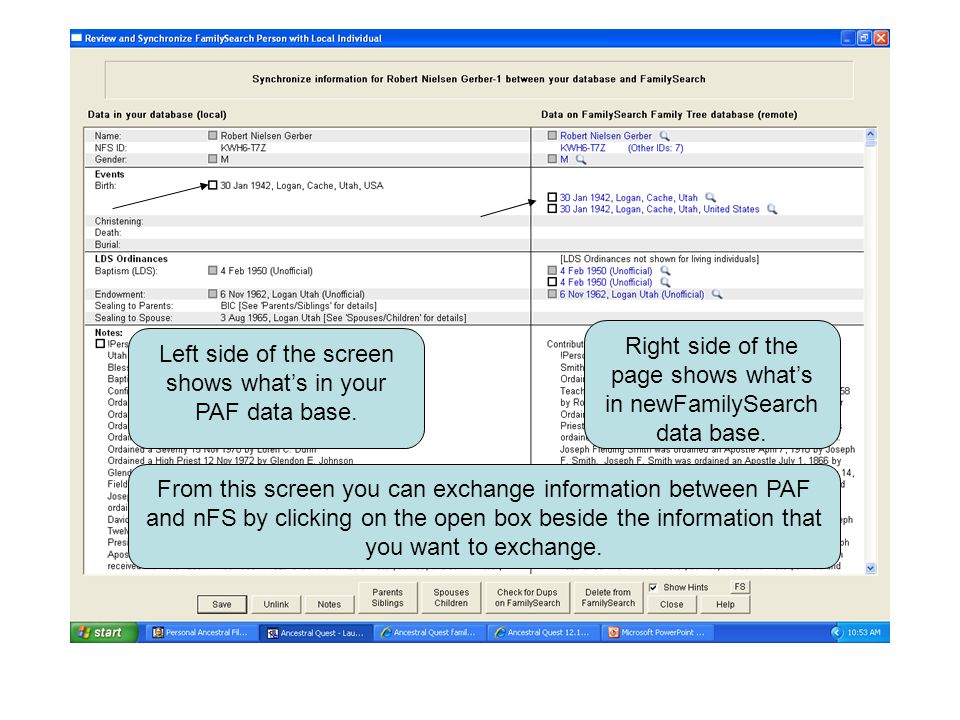Restore the dialog window with restore button
960x720 pixels.
[864, 38]
